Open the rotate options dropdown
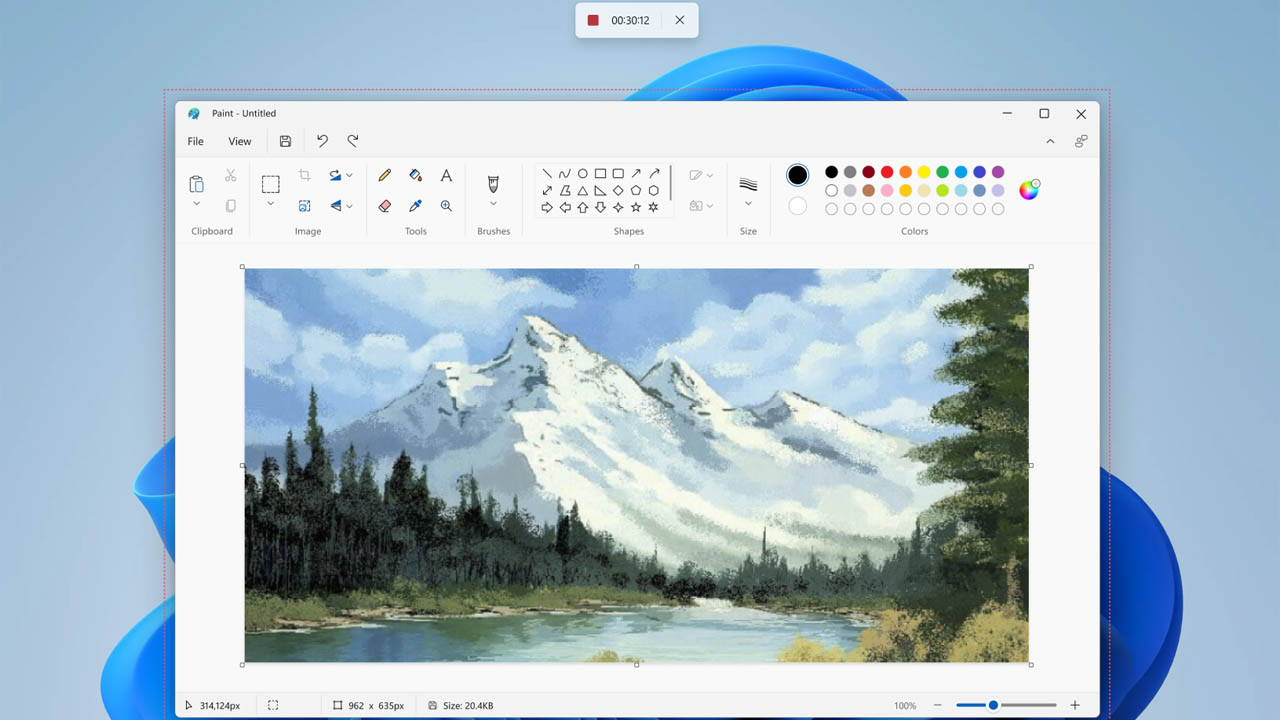Viewport: 1280px width, 720px height. click(x=350, y=174)
